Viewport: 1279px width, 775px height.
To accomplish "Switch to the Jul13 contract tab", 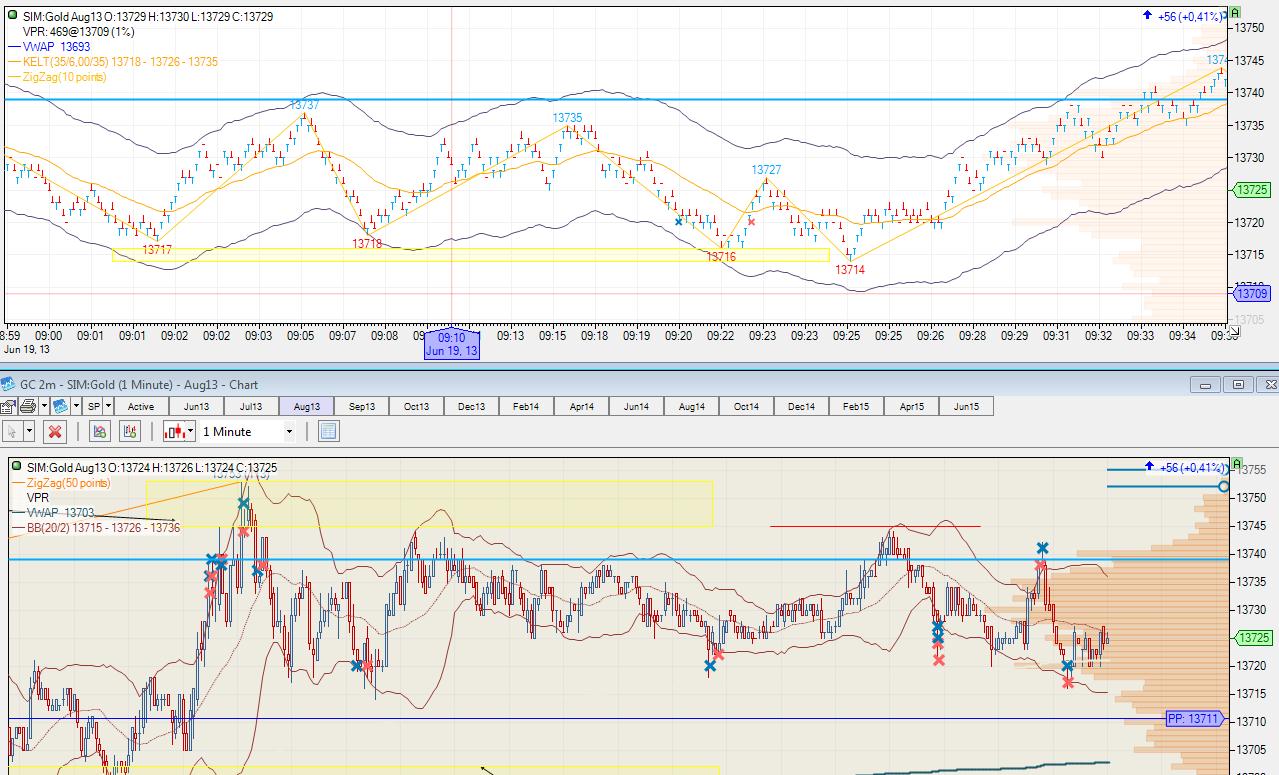I will tap(251, 406).
